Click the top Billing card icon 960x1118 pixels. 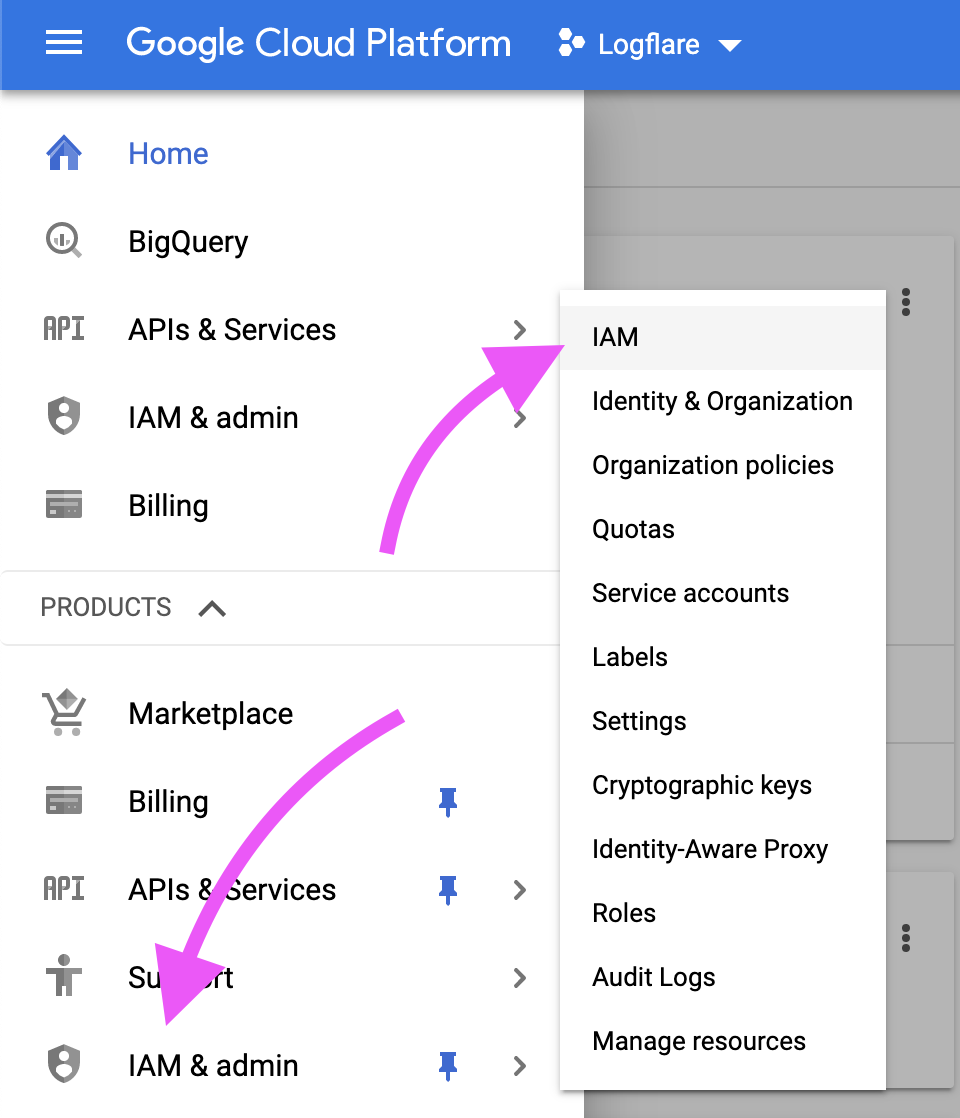(64, 505)
